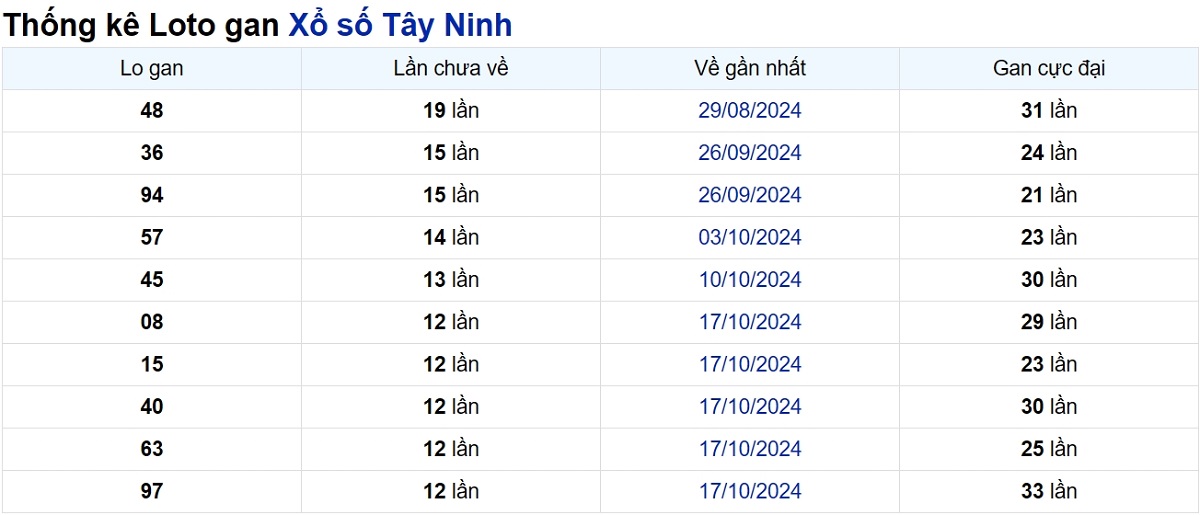This screenshot has width=1200, height=515.
Task: Click the Lần chưa về column header
Action: pyautogui.click(x=451, y=69)
